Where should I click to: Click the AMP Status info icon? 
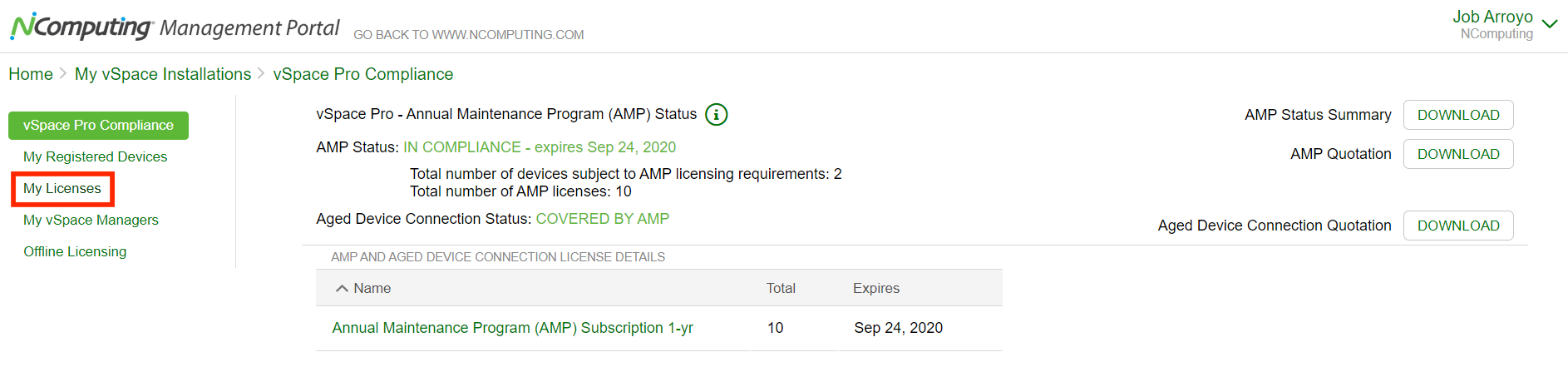pos(716,114)
